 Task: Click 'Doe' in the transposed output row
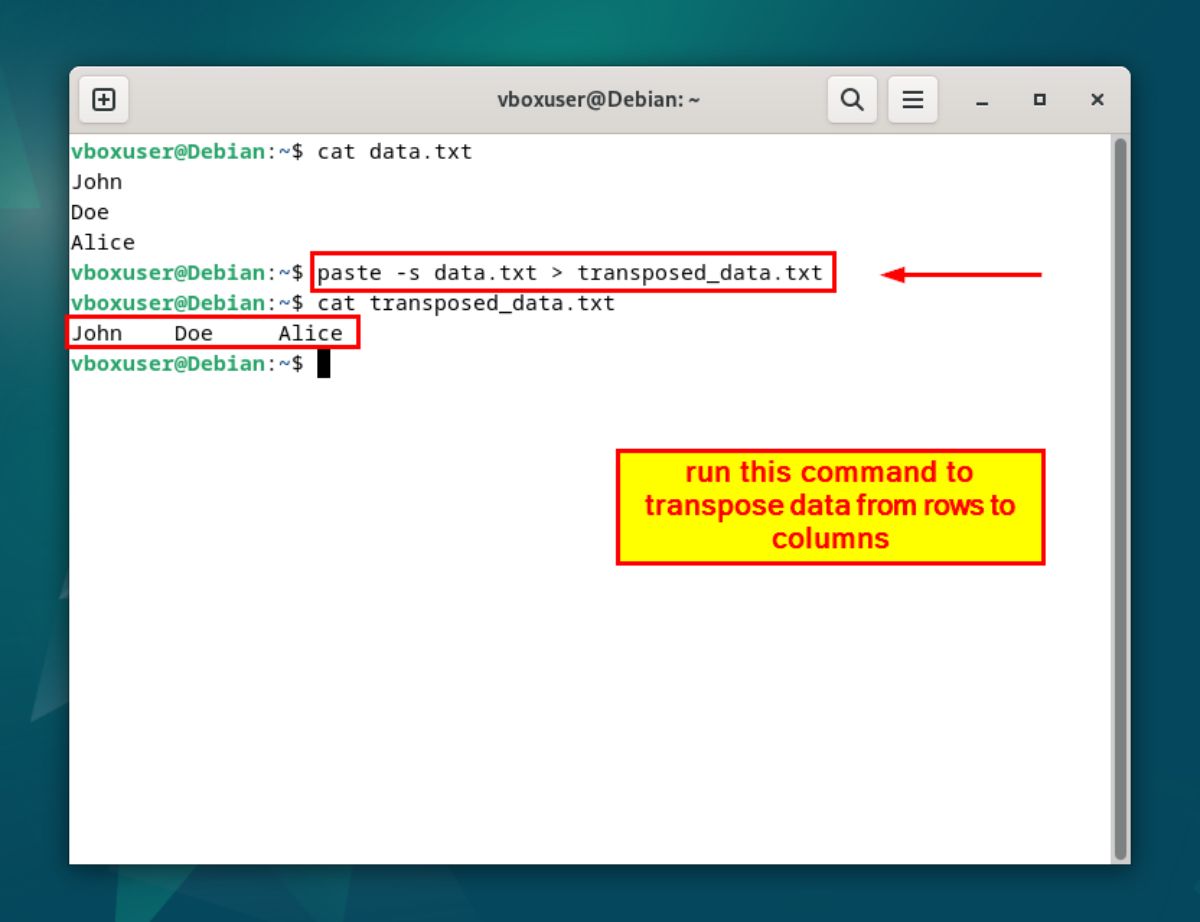pyautogui.click(x=193, y=334)
